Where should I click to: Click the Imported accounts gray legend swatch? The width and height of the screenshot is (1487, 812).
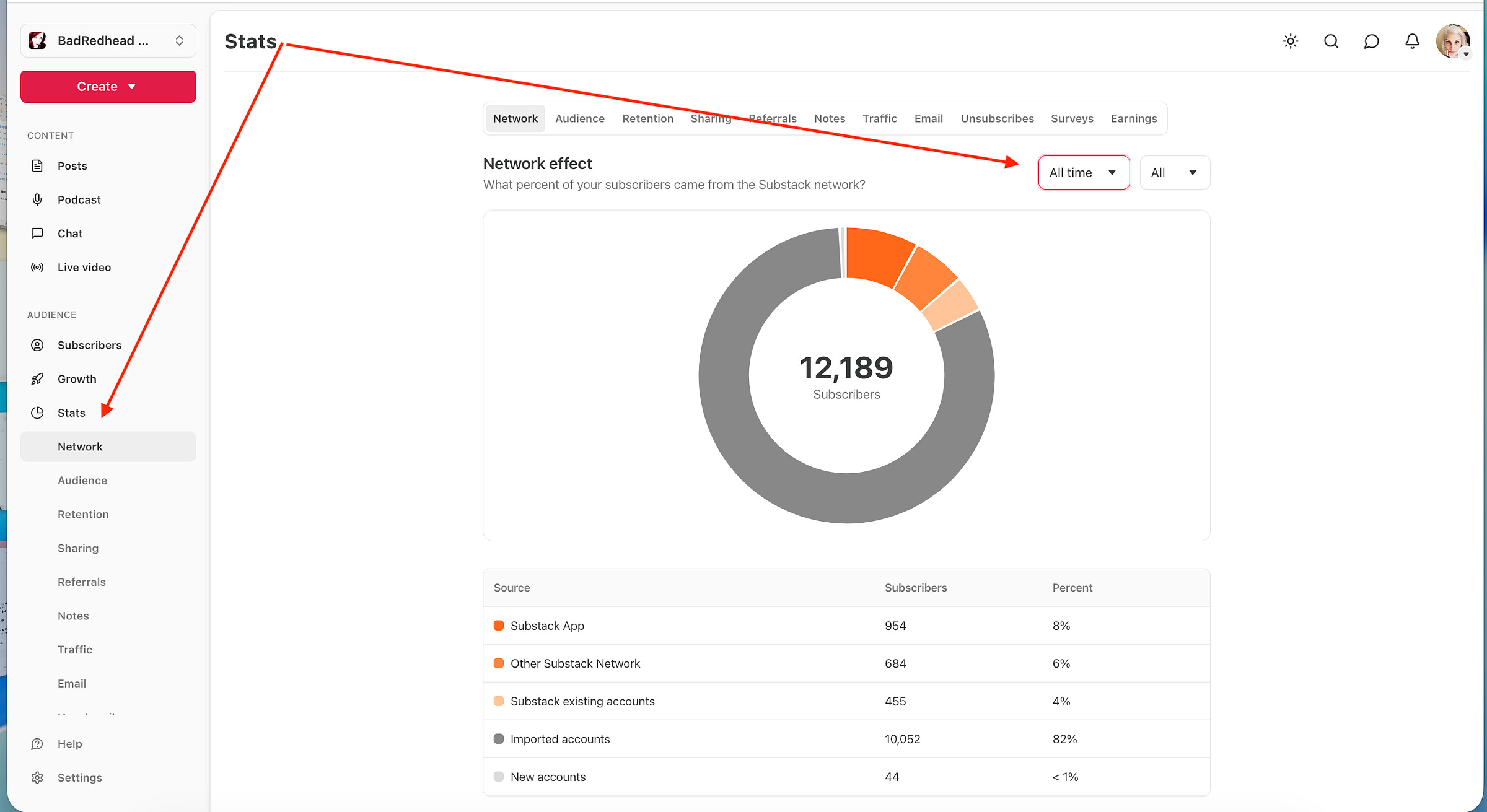click(x=499, y=739)
